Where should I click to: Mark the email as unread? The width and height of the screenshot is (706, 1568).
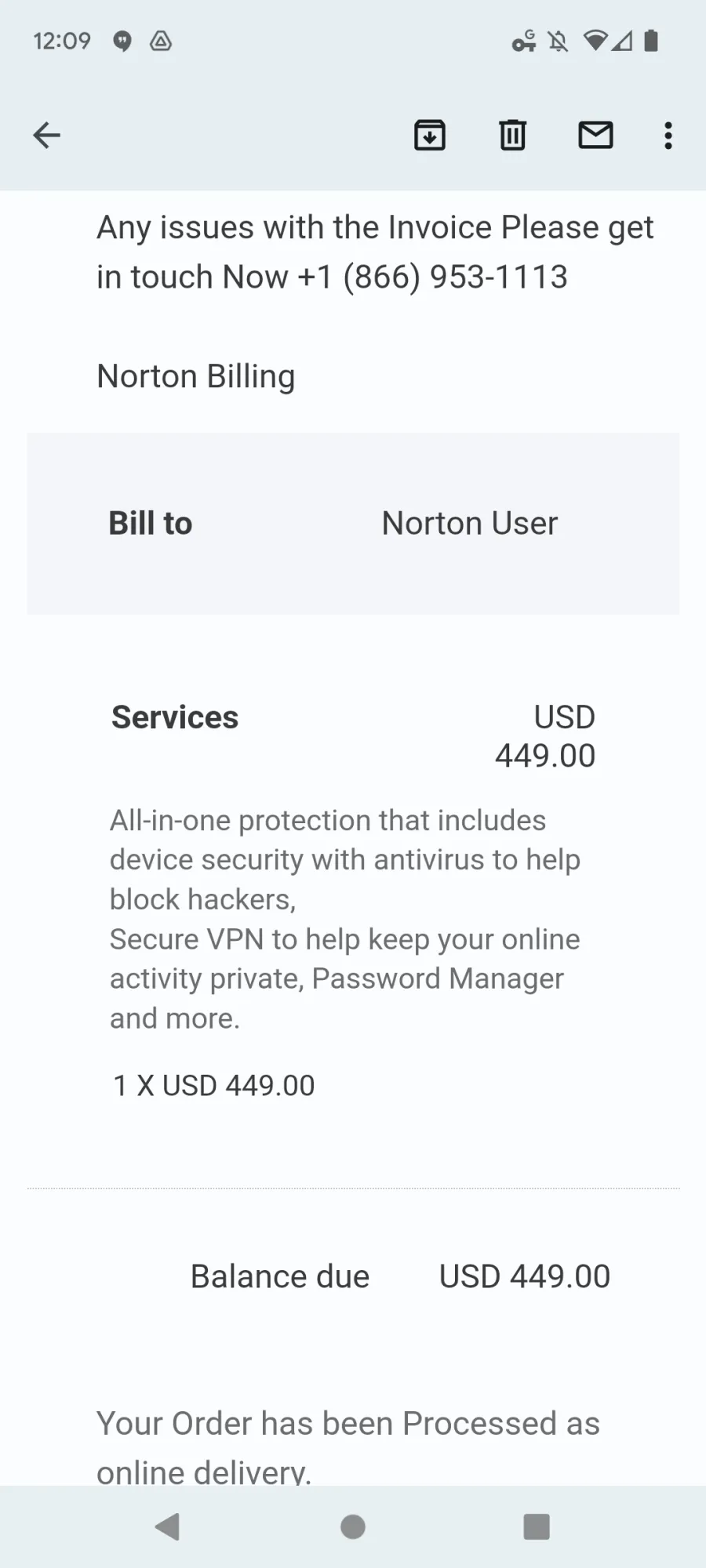(595, 135)
